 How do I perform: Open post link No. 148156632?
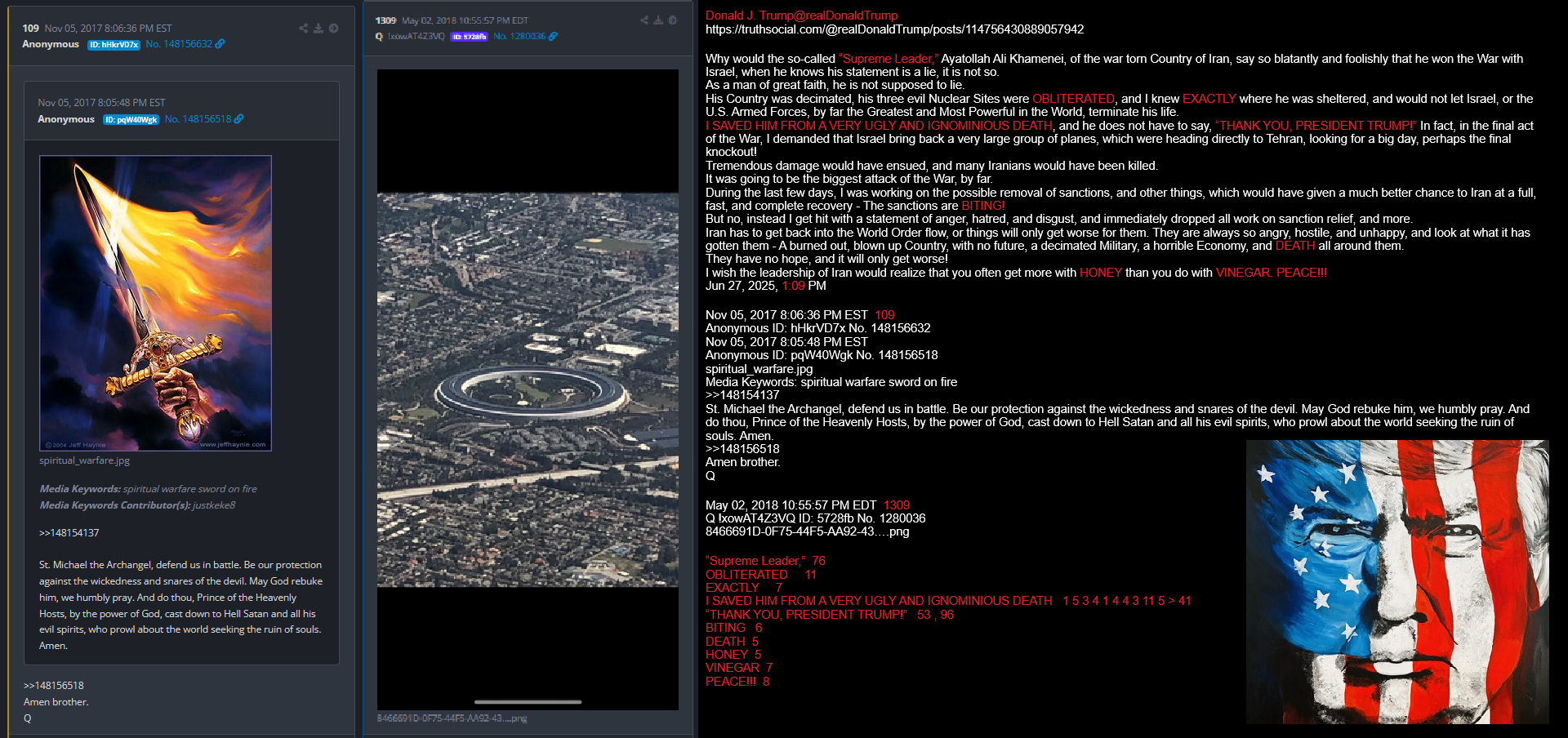click(x=179, y=44)
